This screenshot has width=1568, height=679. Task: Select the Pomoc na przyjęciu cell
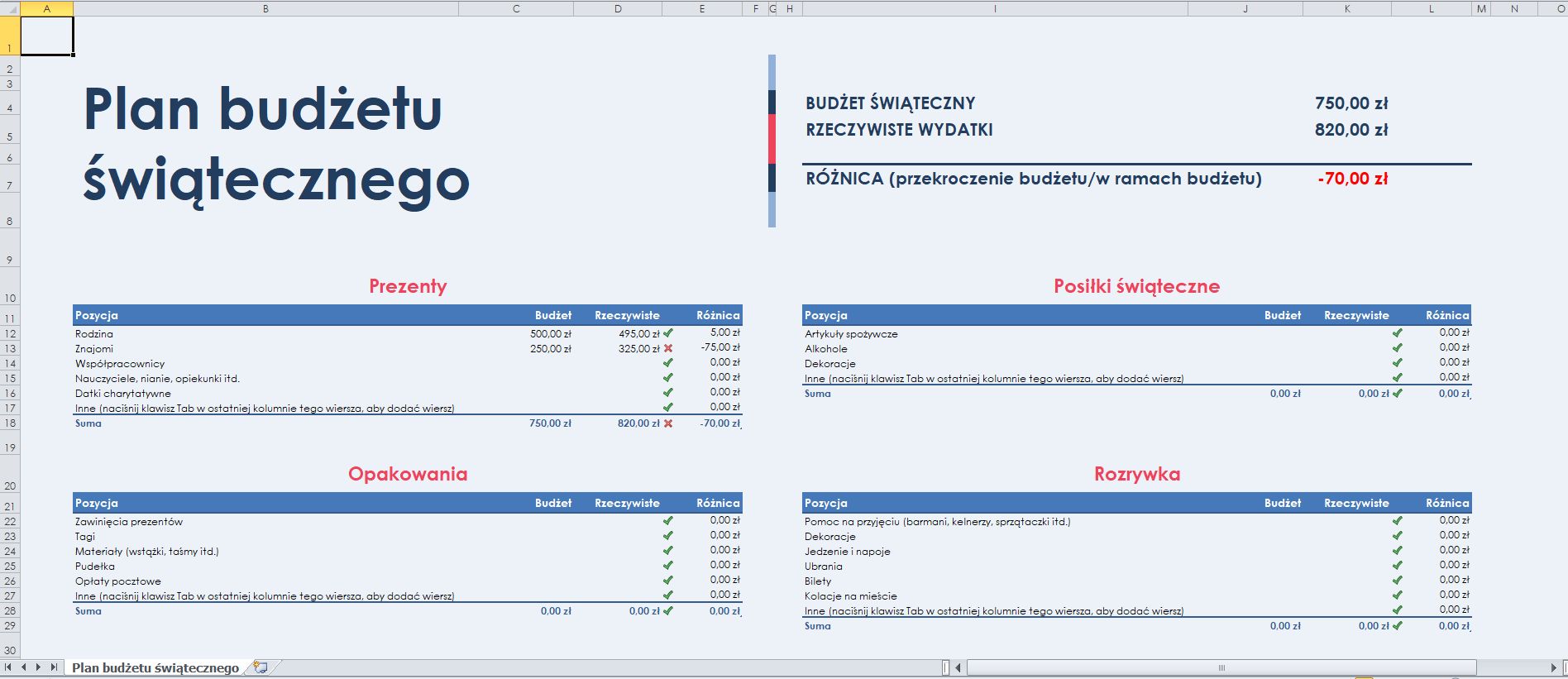[x=937, y=522]
